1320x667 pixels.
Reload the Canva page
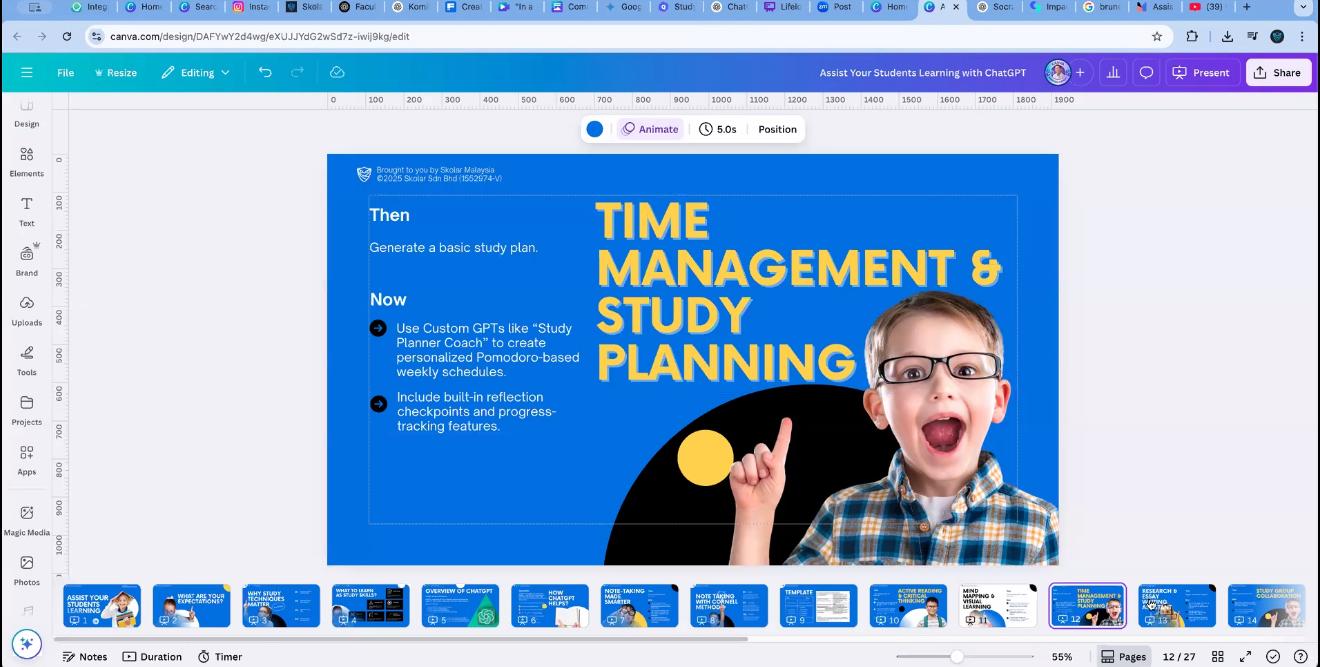[67, 36]
